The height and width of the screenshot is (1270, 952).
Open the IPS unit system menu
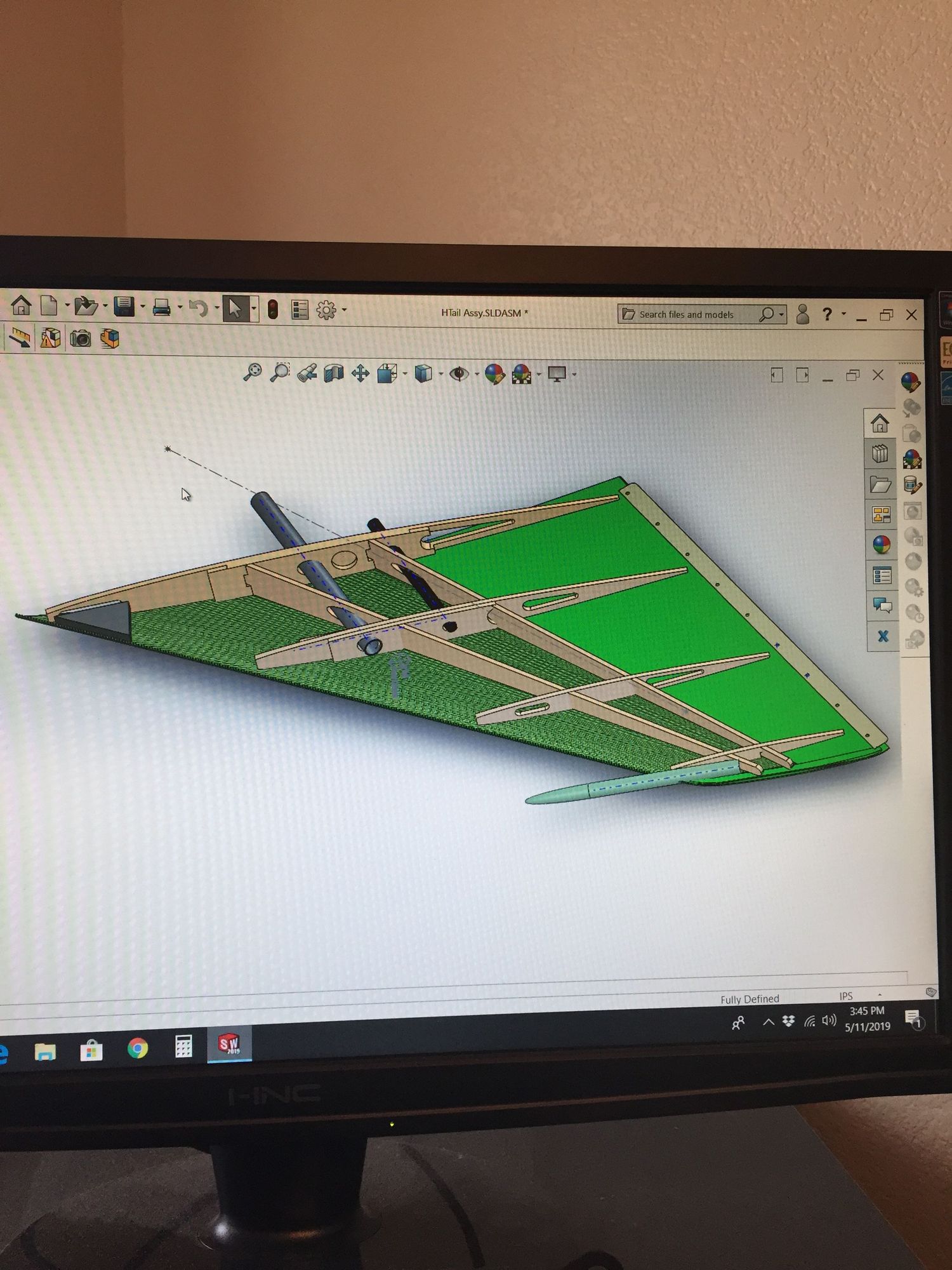845,996
